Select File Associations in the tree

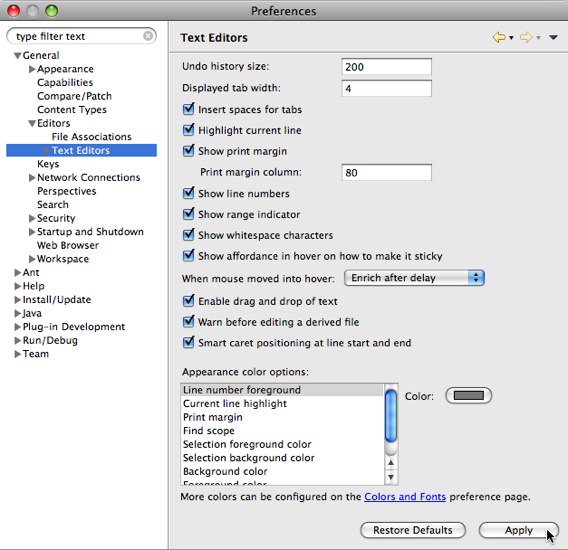tap(92, 137)
